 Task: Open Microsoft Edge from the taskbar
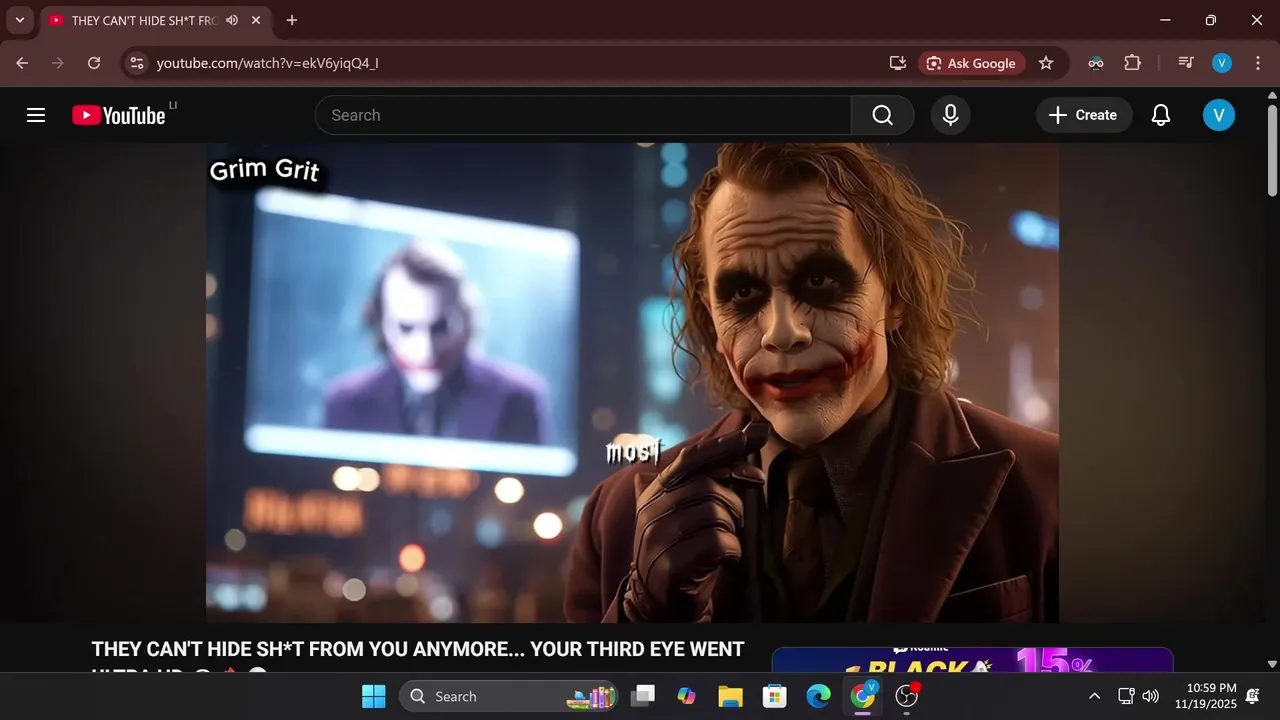tap(818, 696)
